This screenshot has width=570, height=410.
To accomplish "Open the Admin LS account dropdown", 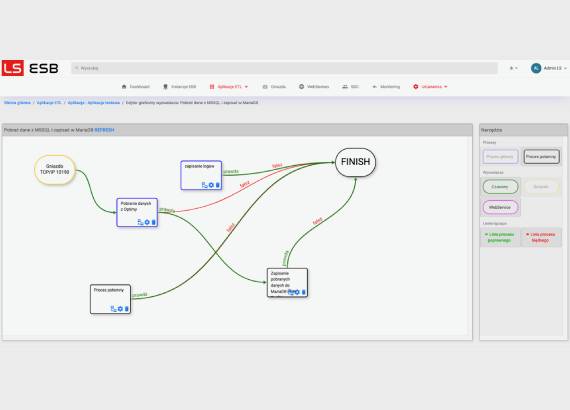I will [x=555, y=68].
